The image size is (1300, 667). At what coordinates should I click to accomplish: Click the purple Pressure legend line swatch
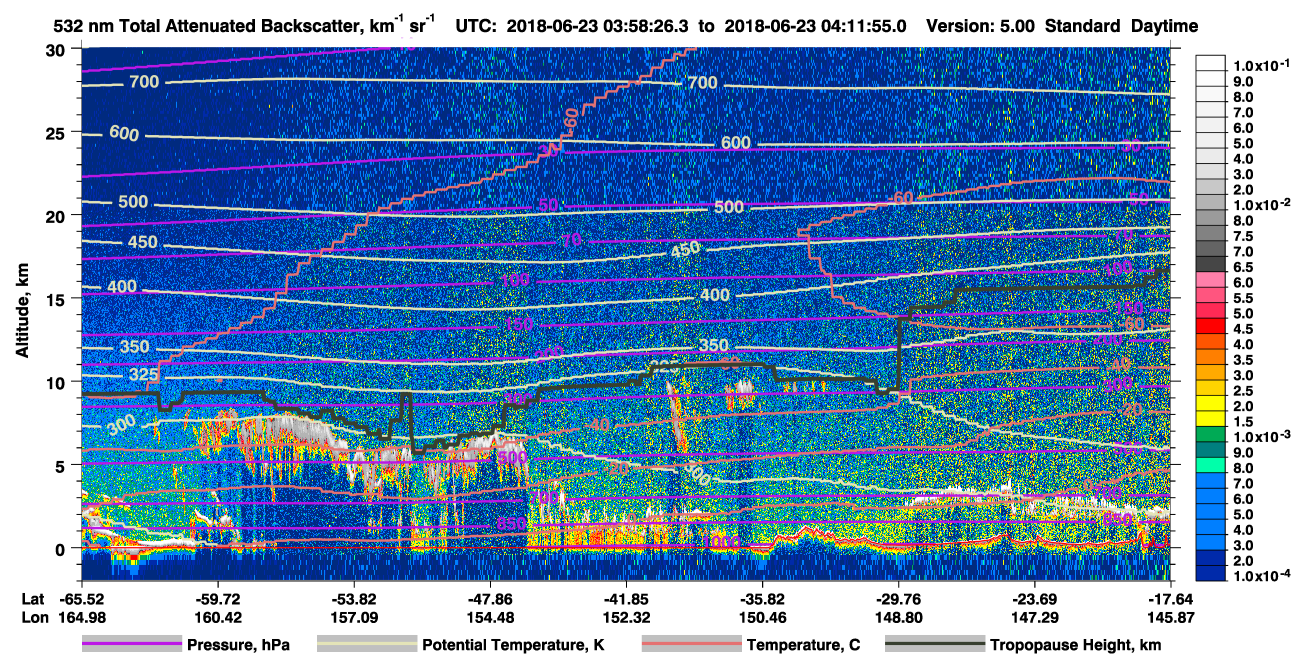[x=131, y=645]
